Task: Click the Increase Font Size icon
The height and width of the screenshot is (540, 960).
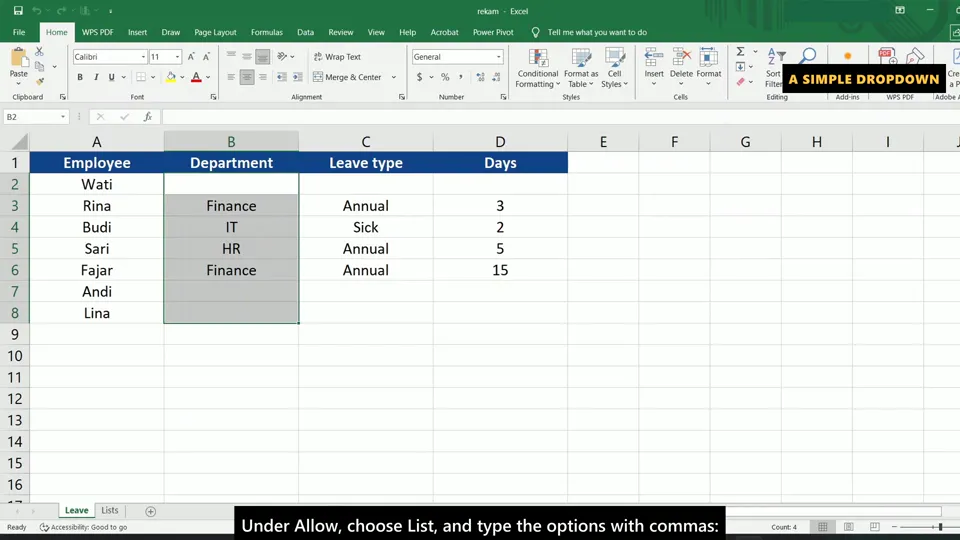Action: tap(191, 57)
